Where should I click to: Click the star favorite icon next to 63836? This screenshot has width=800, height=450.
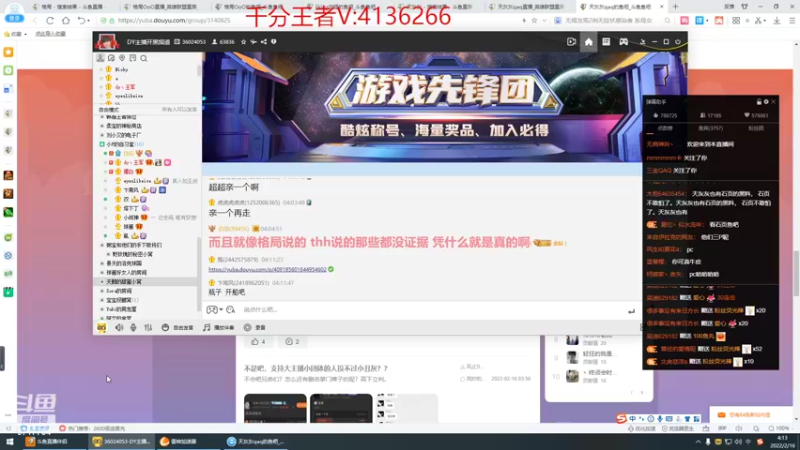[x=243, y=42]
